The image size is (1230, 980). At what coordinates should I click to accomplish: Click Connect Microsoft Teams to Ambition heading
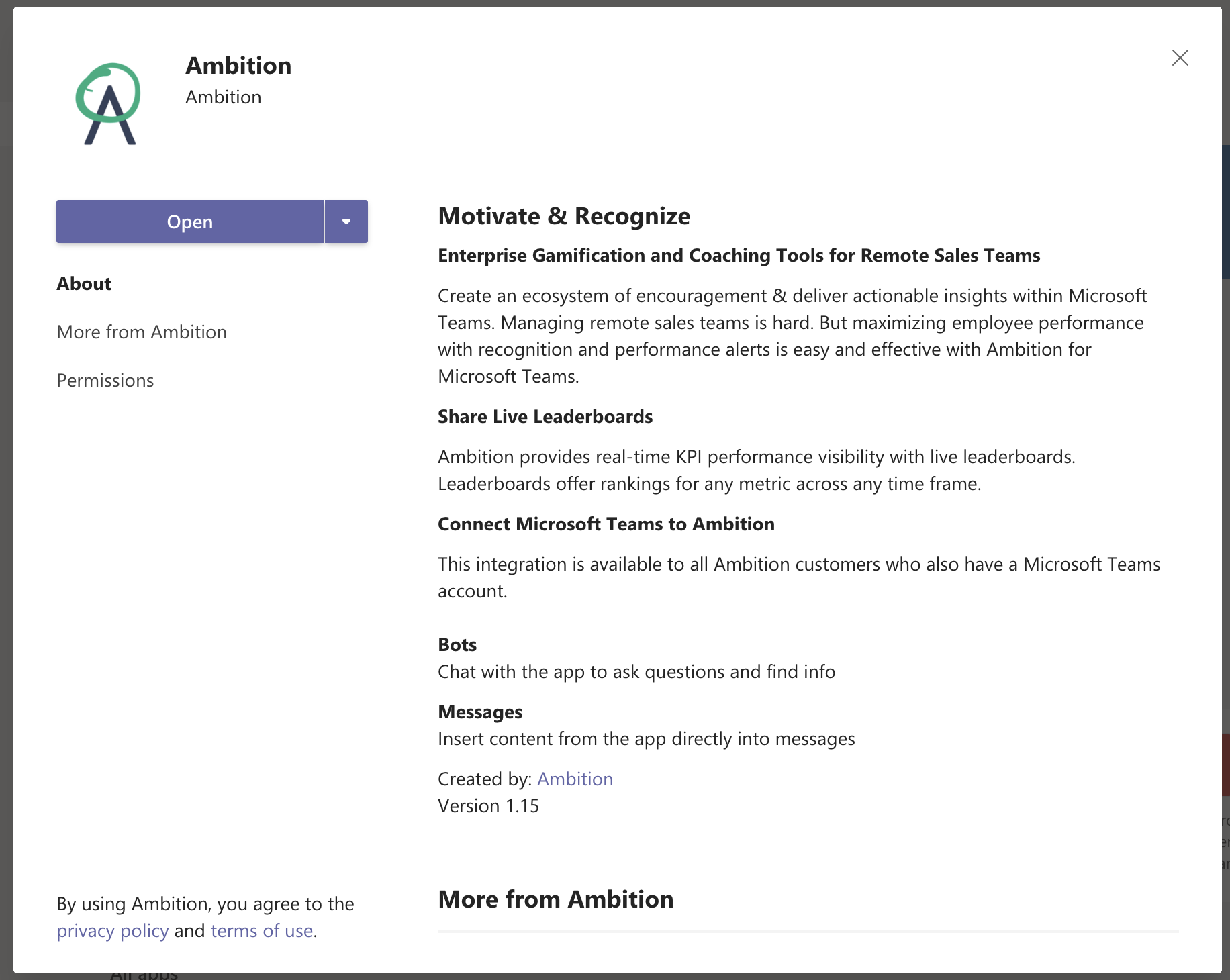click(x=606, y=524)
